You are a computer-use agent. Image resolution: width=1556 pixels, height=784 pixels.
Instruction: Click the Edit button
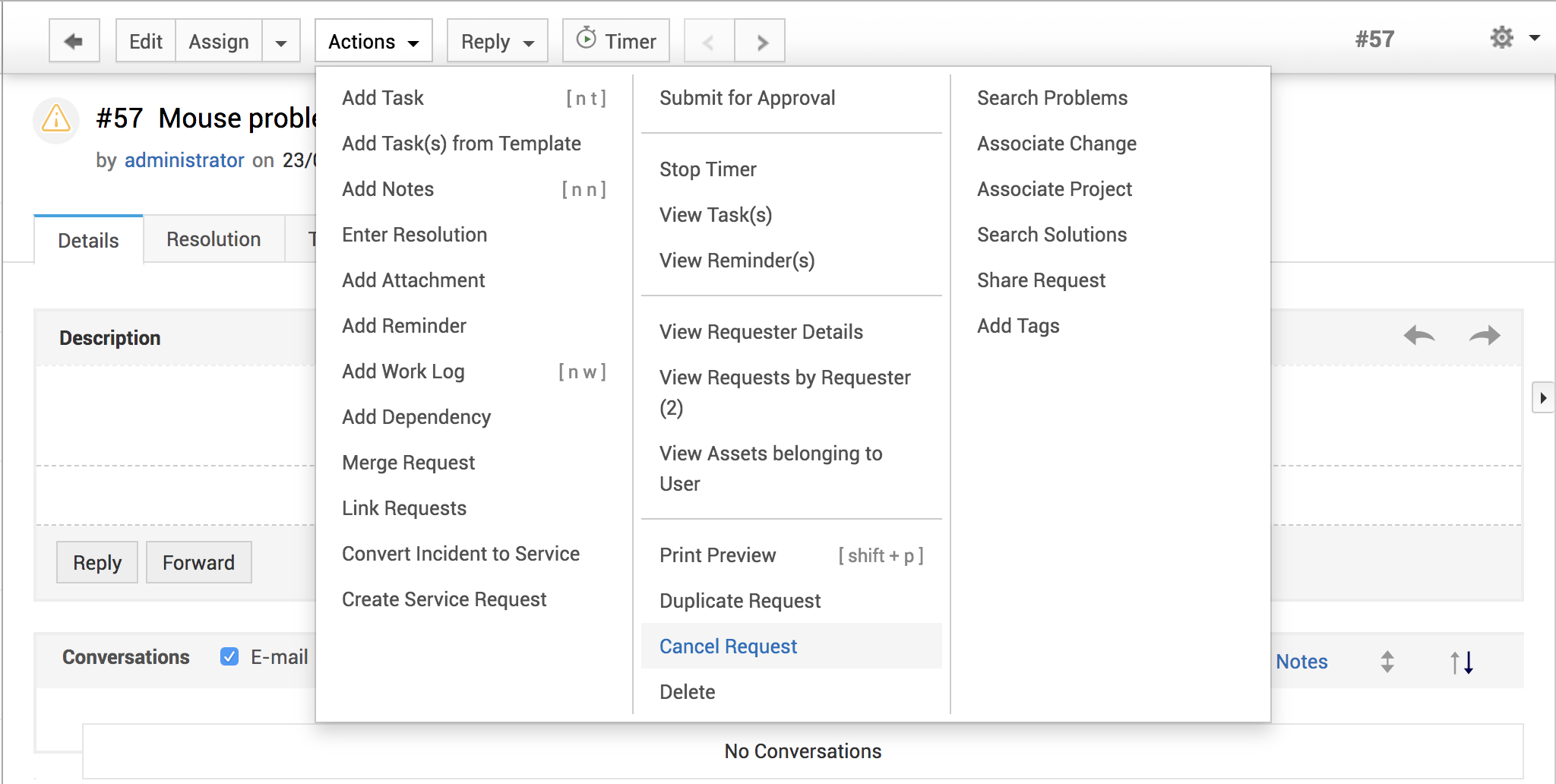click(x=146, y=42)
